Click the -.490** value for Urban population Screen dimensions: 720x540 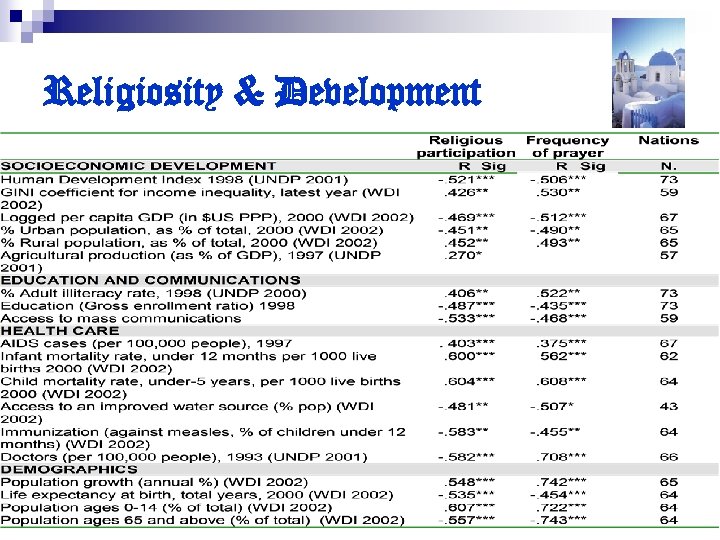click(555, 230)
